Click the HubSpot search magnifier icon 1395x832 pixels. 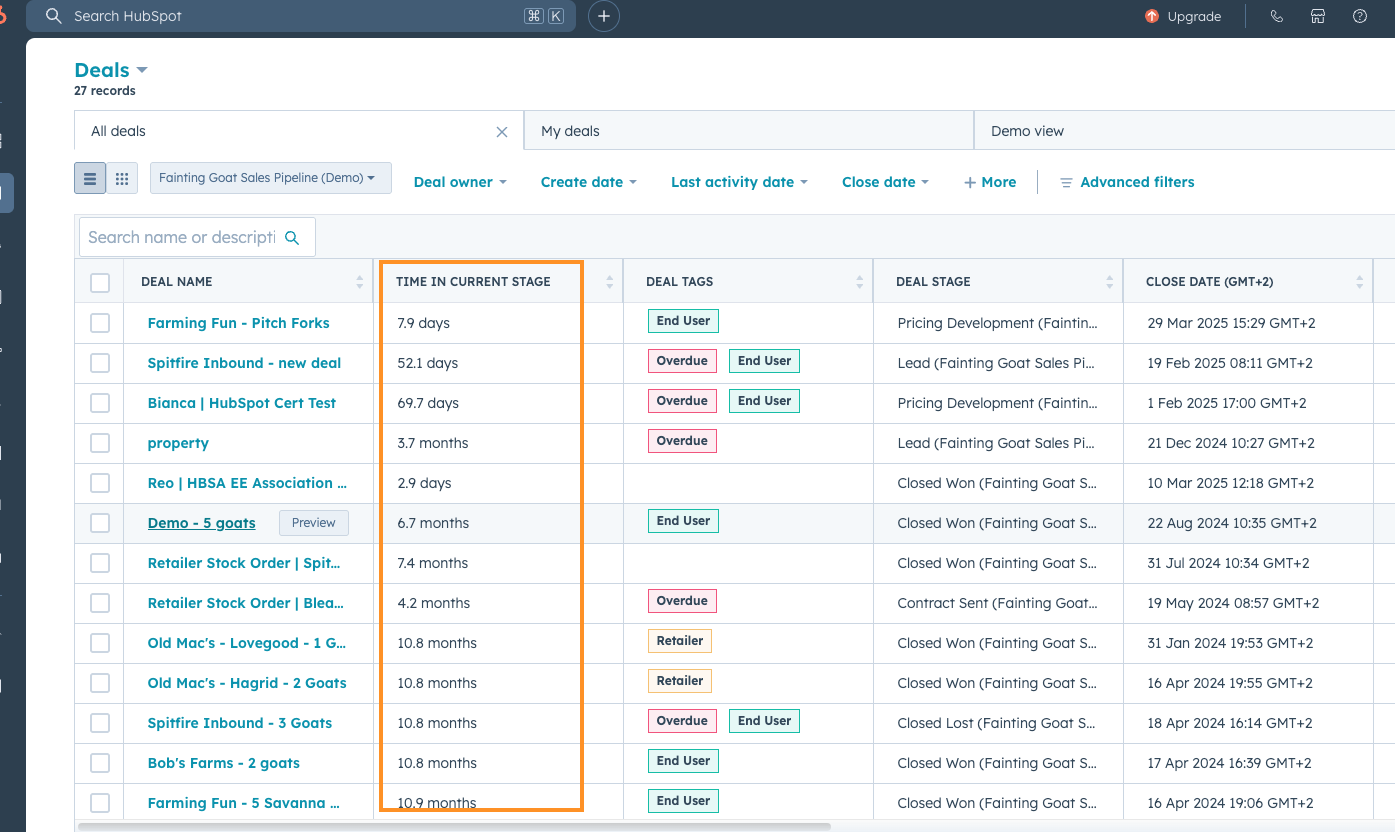54,16
